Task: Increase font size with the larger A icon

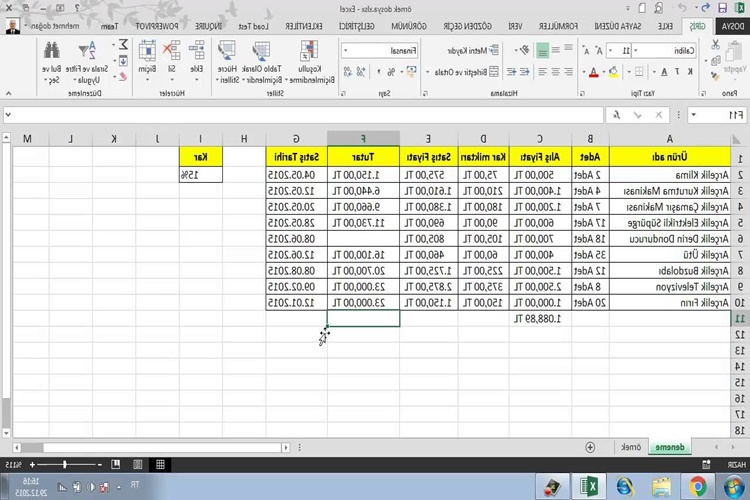Action: tap(599, 50)
